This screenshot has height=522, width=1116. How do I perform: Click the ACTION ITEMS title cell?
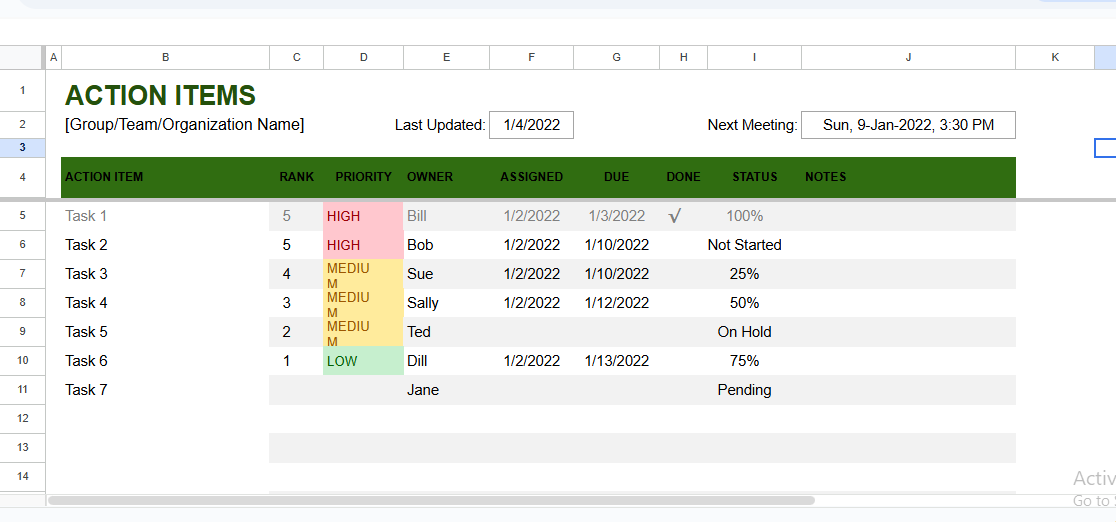coord(161,96)
